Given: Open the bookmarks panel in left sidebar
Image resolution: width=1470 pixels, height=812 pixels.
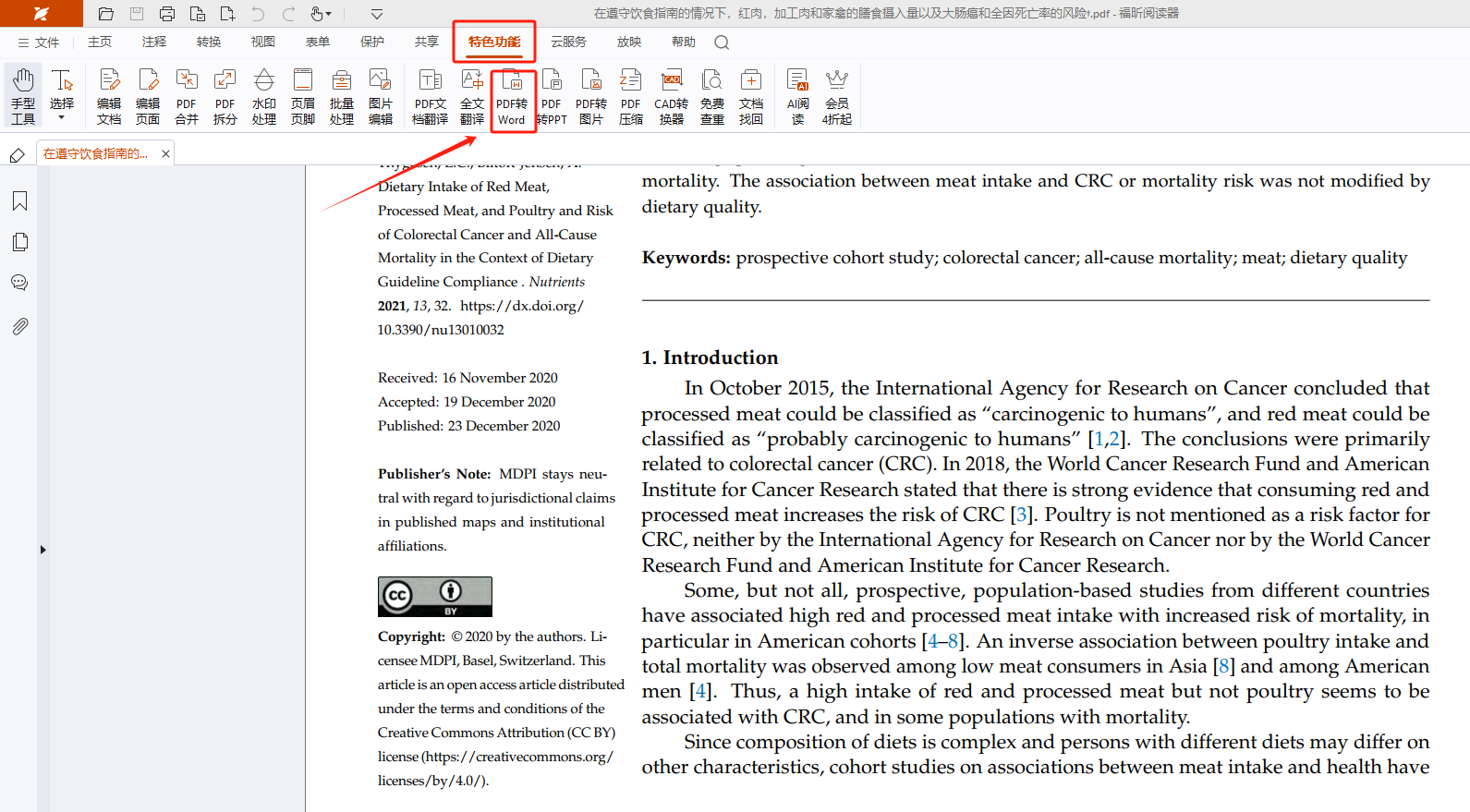Looking at the screenshot, I should point(19,201).
